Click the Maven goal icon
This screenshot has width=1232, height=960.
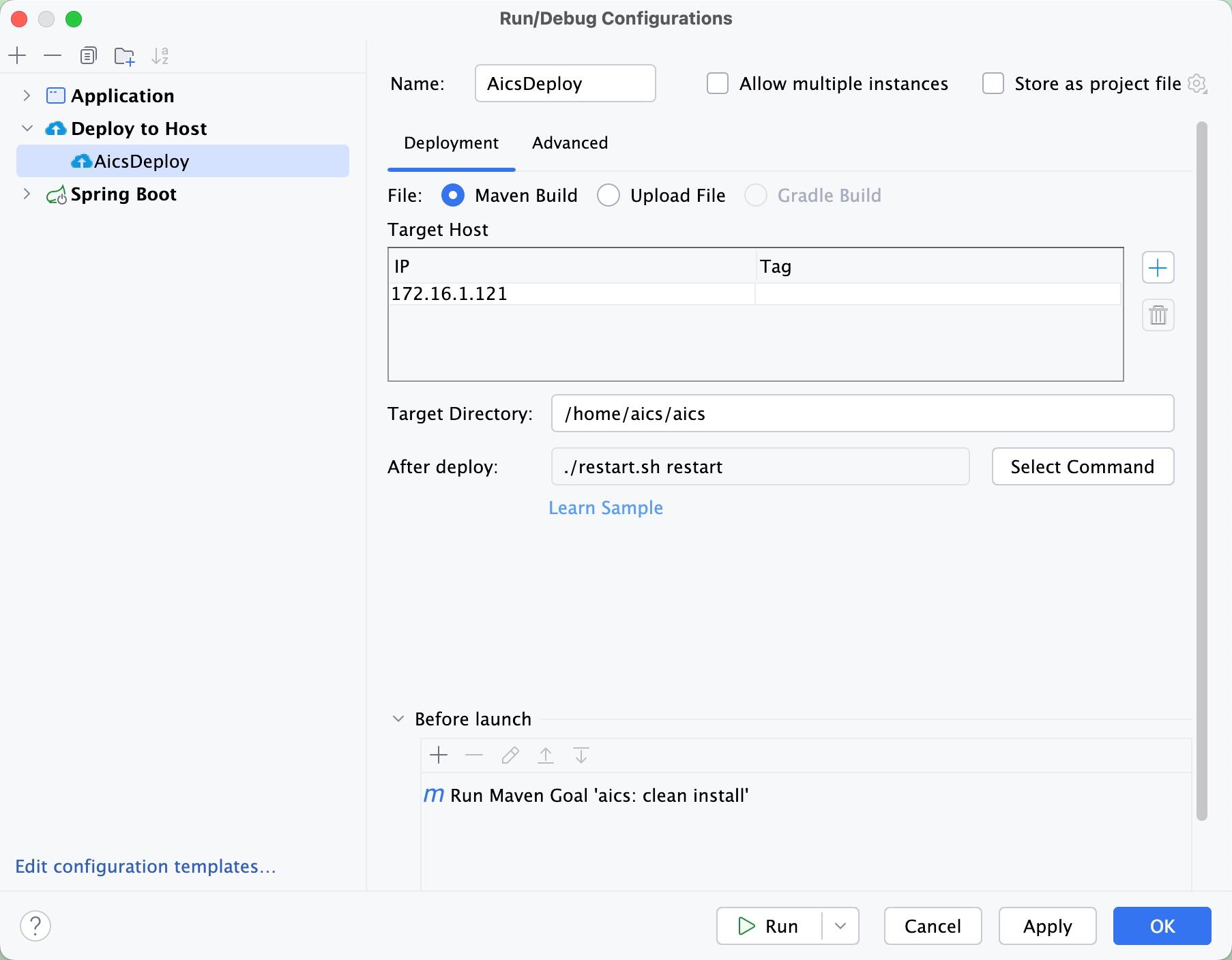tap(434, 795)
